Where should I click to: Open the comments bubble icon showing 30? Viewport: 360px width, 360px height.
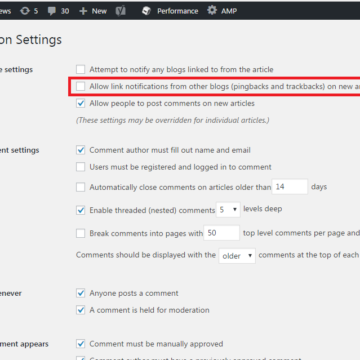(52, 11)
